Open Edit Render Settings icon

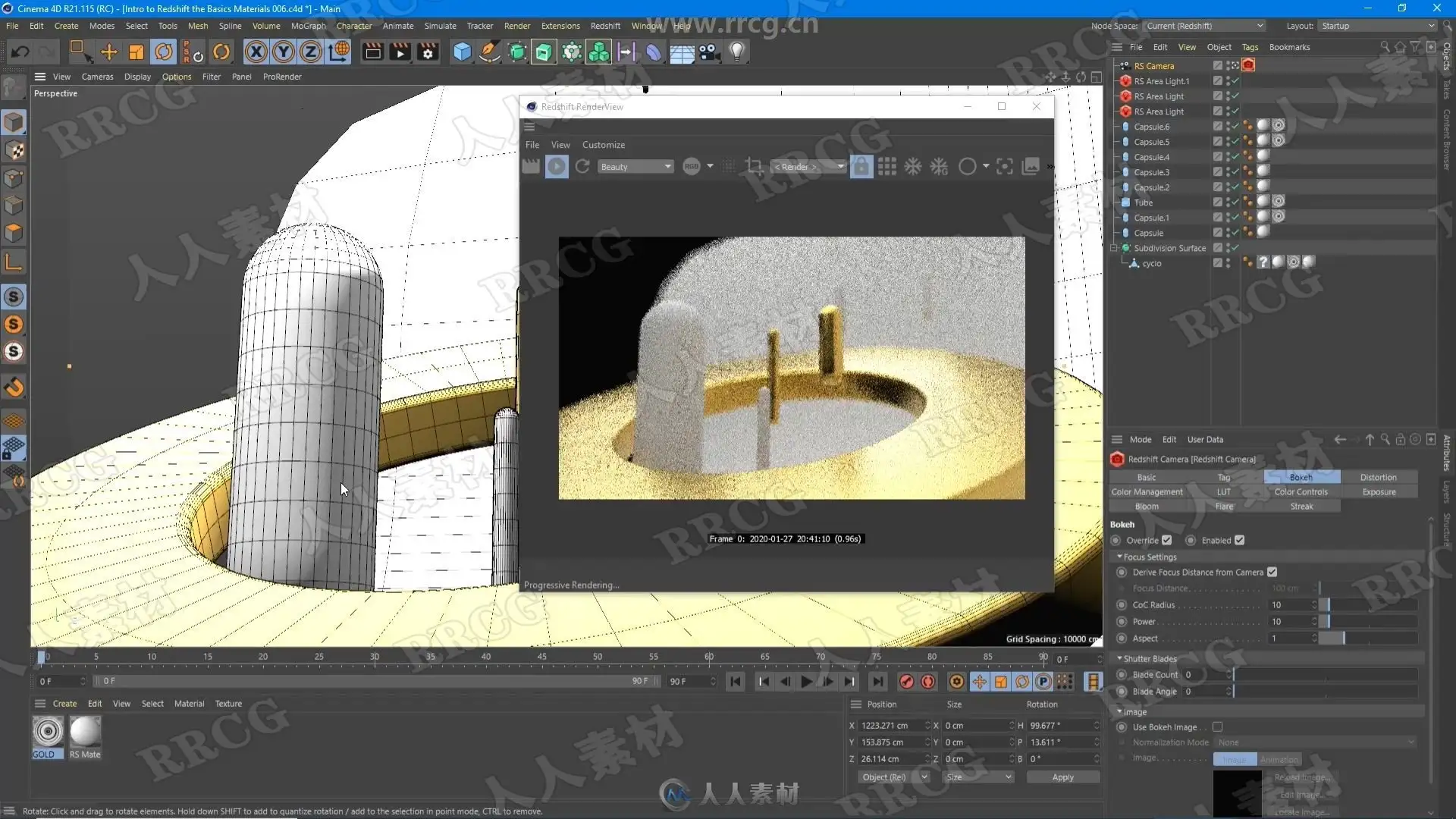tap(428, 52)
